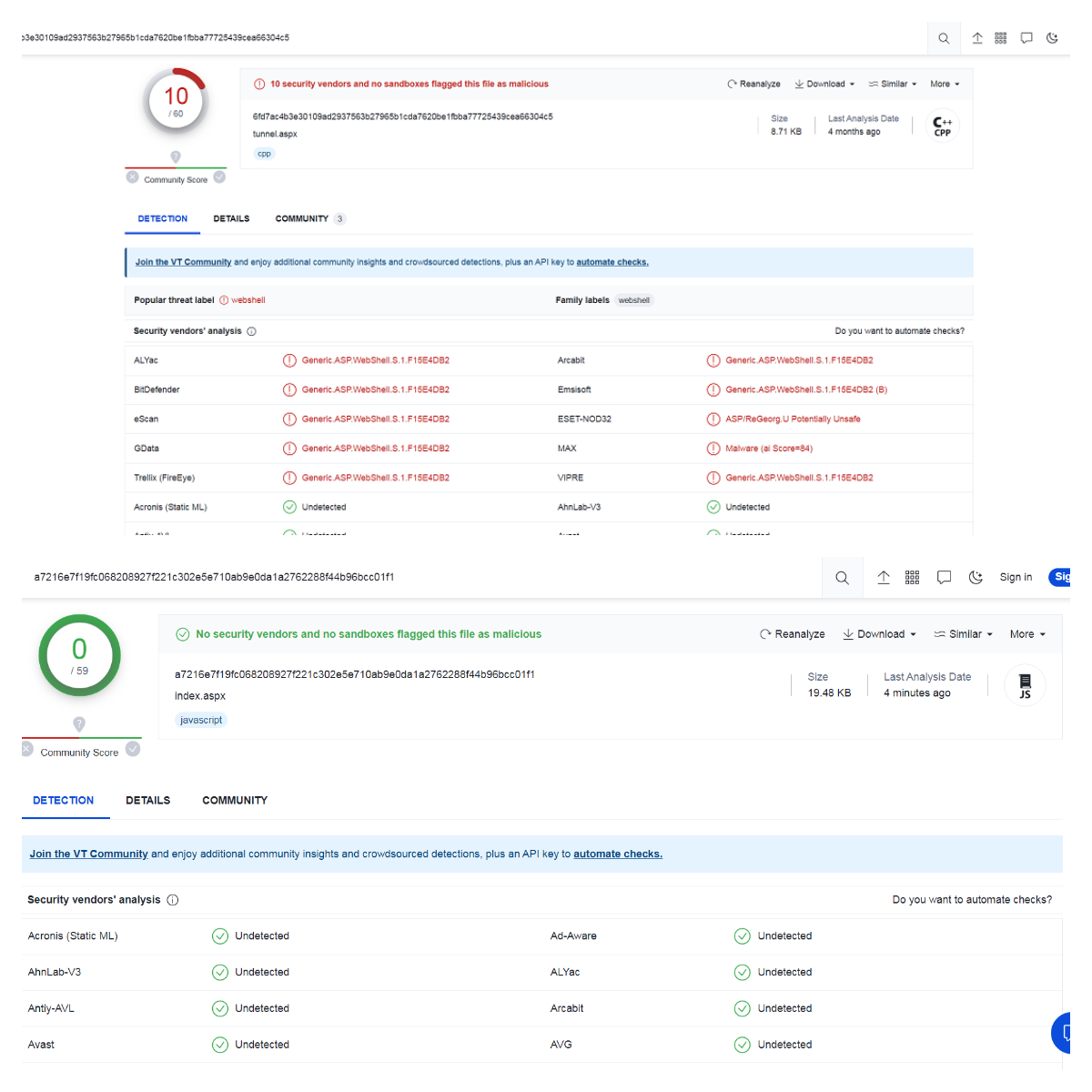The width and height of the screenshot is (1092, 1092).
Task: Click the index.aspx file name
Action: click(x=200, y=696)
